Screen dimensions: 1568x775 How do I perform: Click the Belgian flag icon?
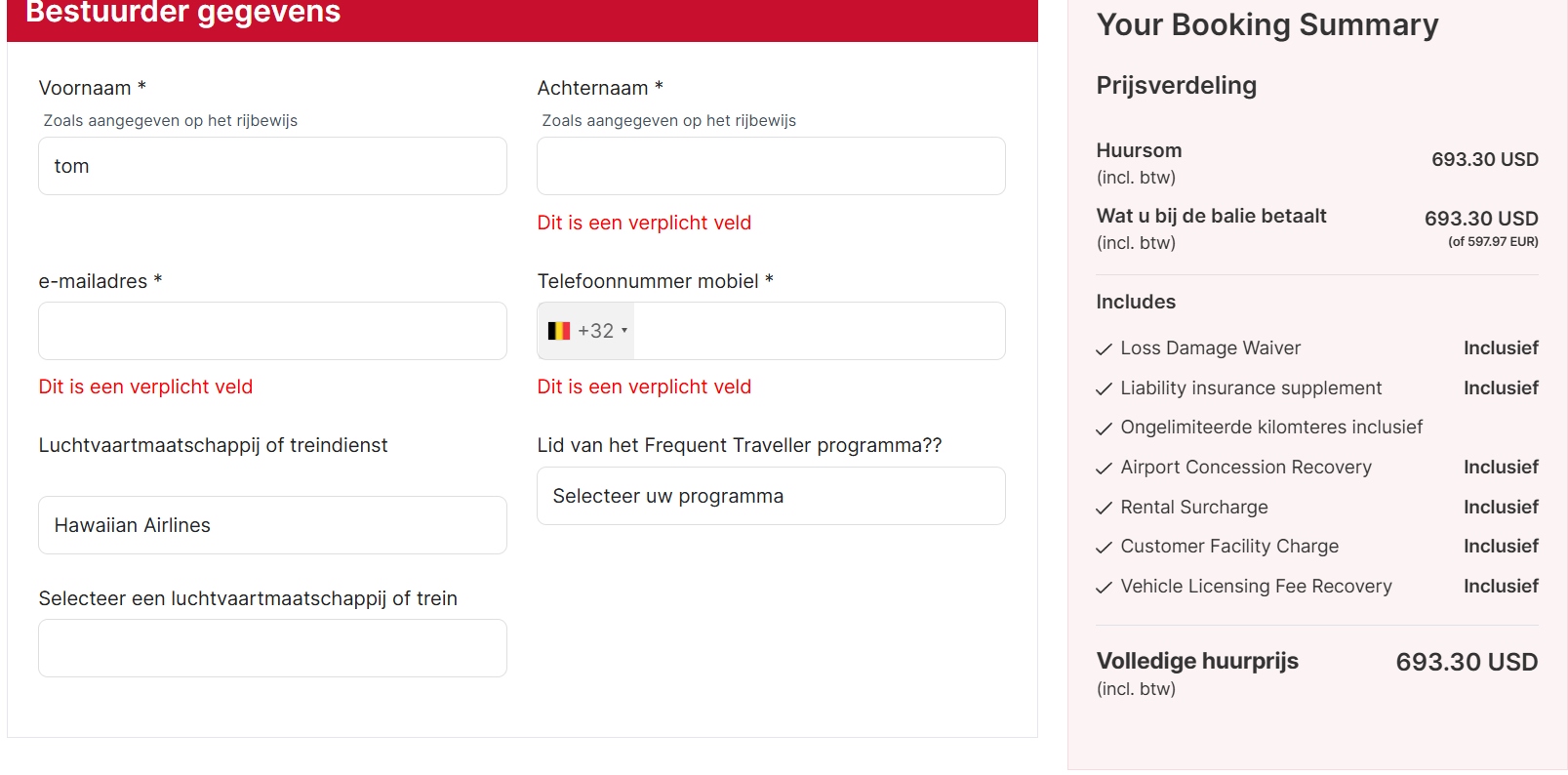[558, 331]
